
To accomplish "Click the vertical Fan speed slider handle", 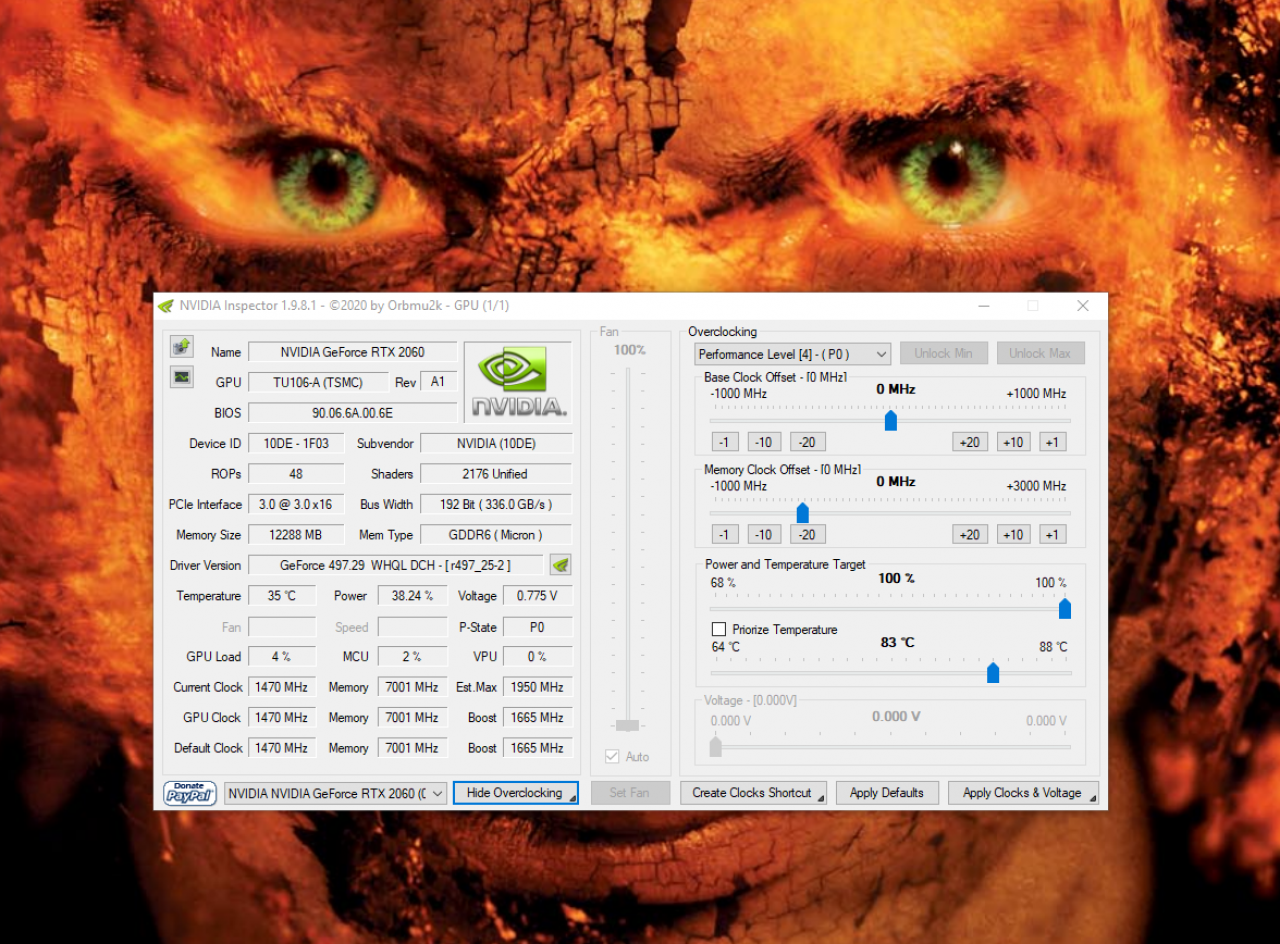I will pos(628,725).
